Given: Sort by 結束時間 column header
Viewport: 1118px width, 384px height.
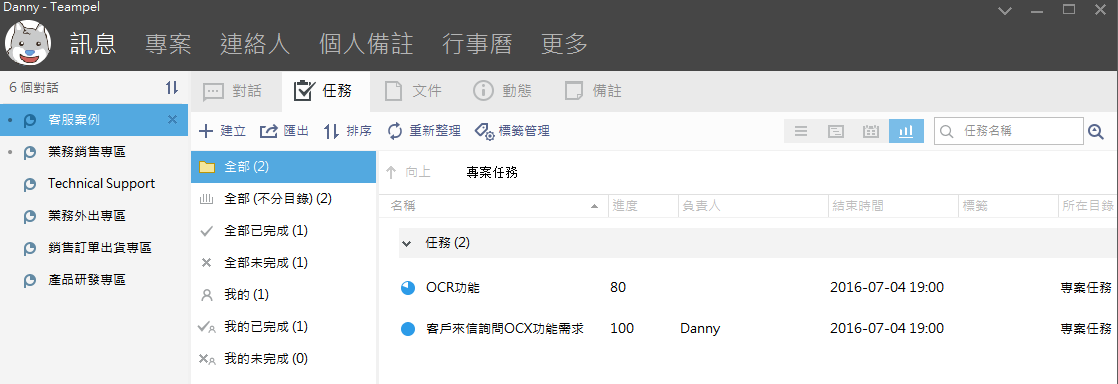Looking at the screenshot, I should [893, 206].
